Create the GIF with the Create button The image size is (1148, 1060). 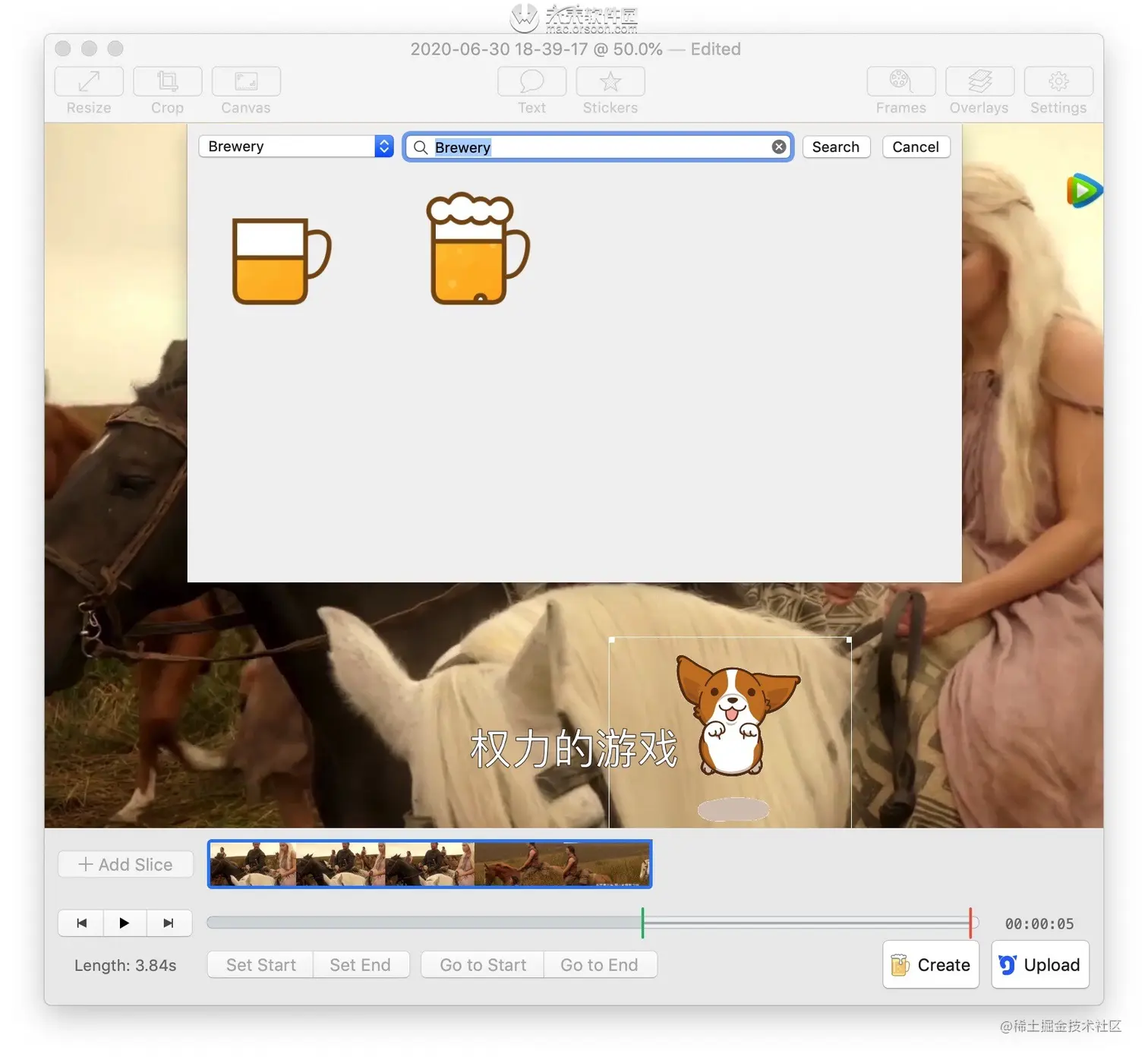click(931, 964)
